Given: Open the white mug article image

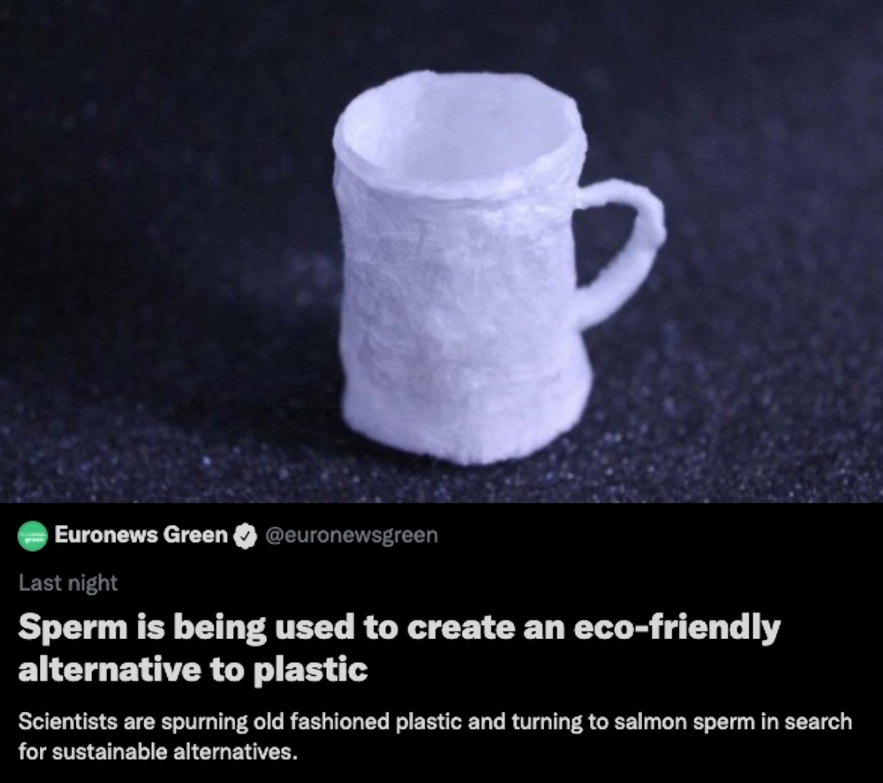Looking at the screenshot, I should click(x=442, y=251).
